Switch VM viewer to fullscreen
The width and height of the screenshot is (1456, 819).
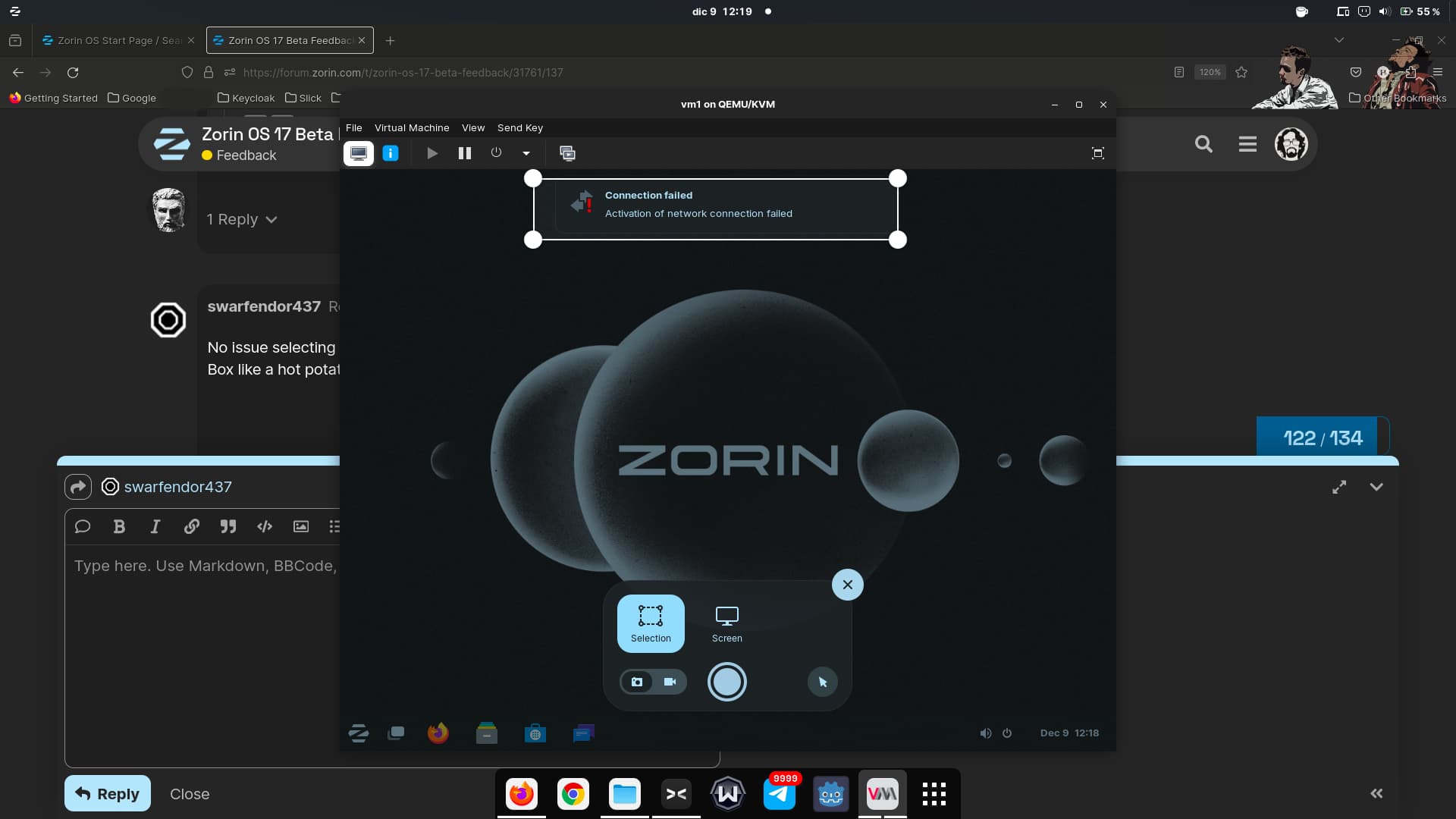click(x=1097, y=153)
